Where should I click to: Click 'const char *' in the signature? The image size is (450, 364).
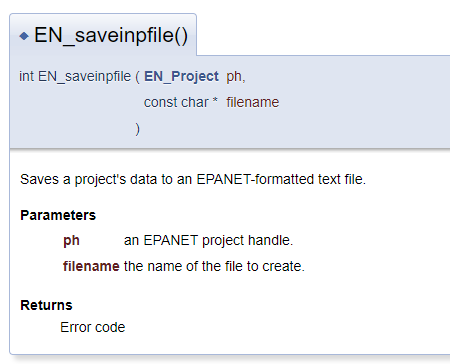pos(181,102)
